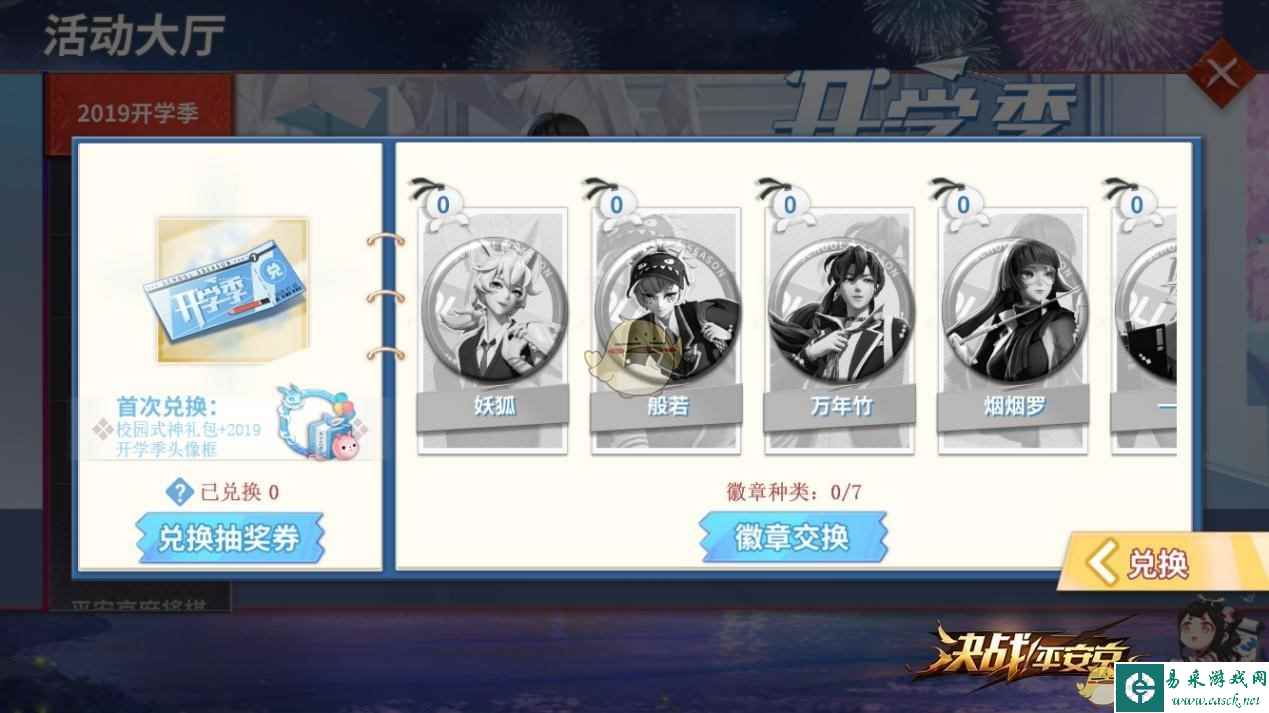
Task: Close the activity hall with X
Action: pyautogui.click(x=1222, y=72)
